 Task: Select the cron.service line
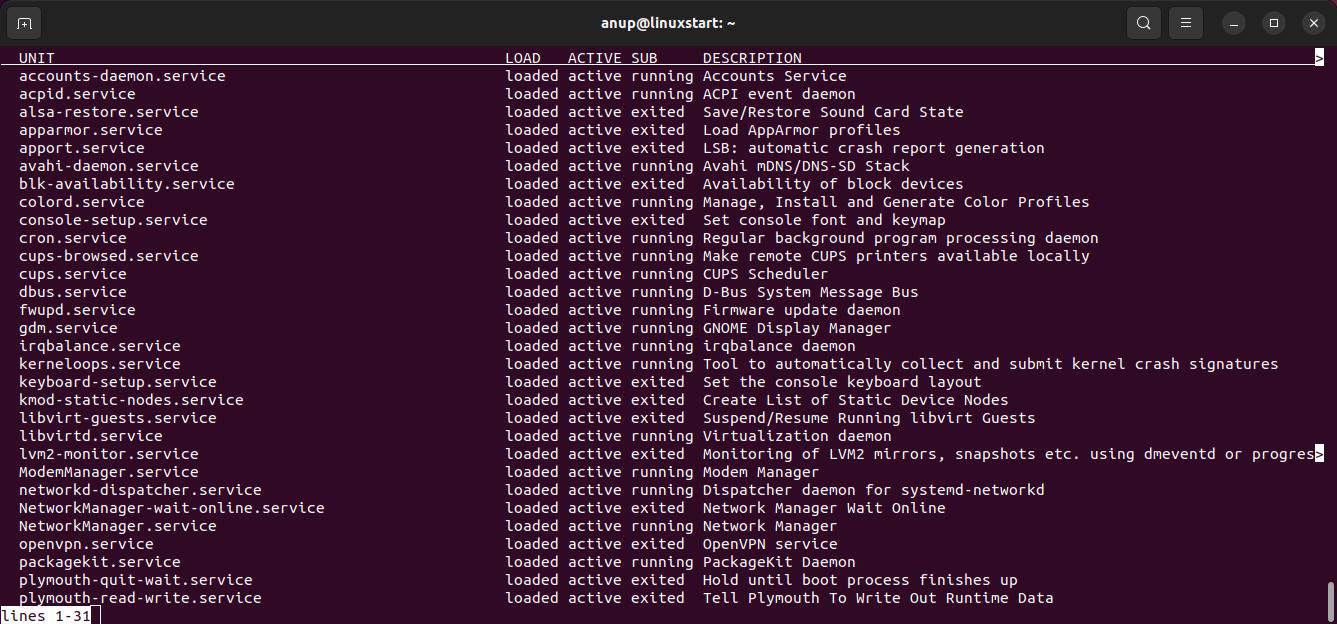pyautogui.click(x=72, y=238)
